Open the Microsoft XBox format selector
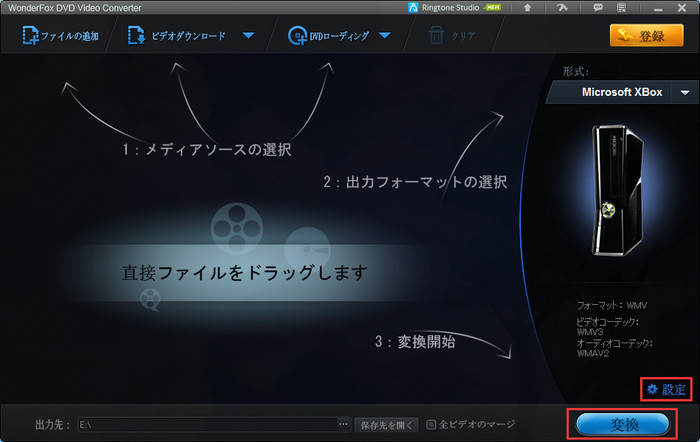This screenshot has height=442, width=700. 622,92
